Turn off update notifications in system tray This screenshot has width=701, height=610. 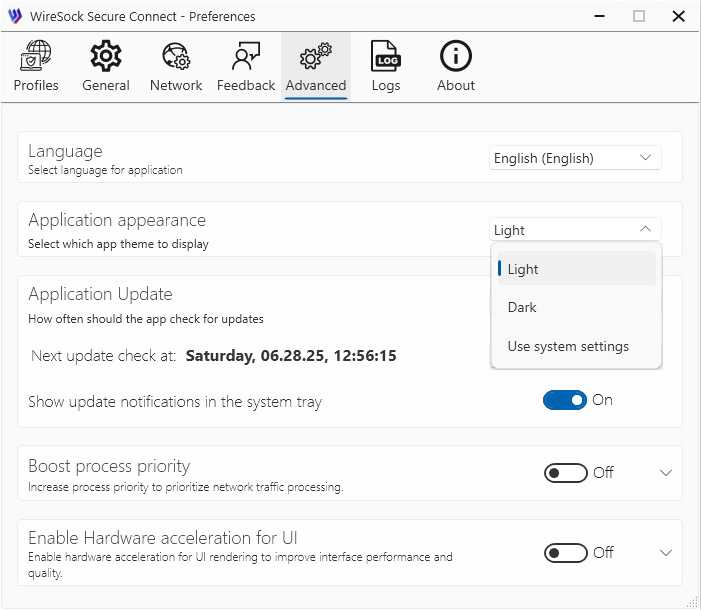click(x=565, y=400)
